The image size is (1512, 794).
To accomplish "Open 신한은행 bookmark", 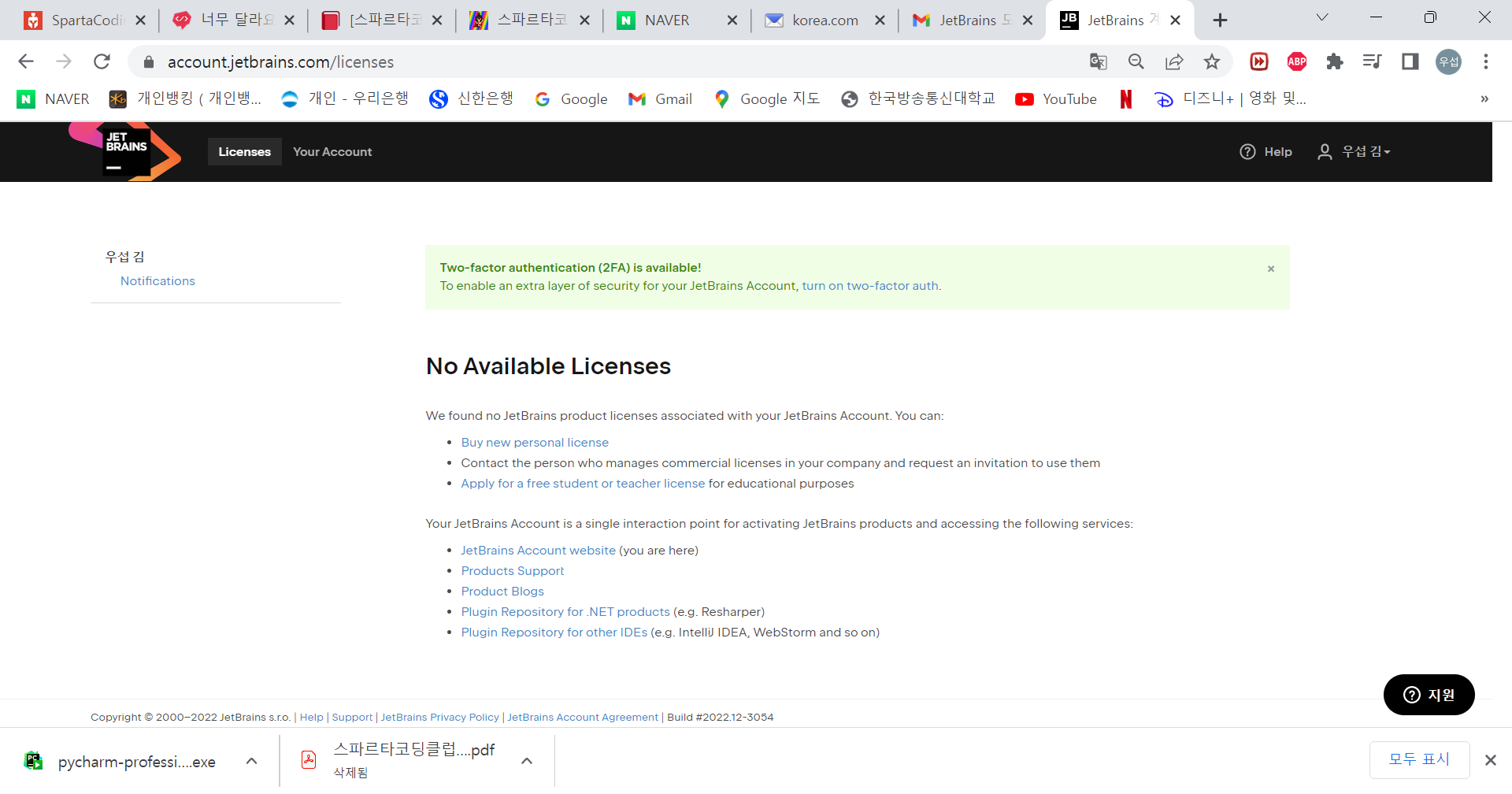I will pos(472,99).
